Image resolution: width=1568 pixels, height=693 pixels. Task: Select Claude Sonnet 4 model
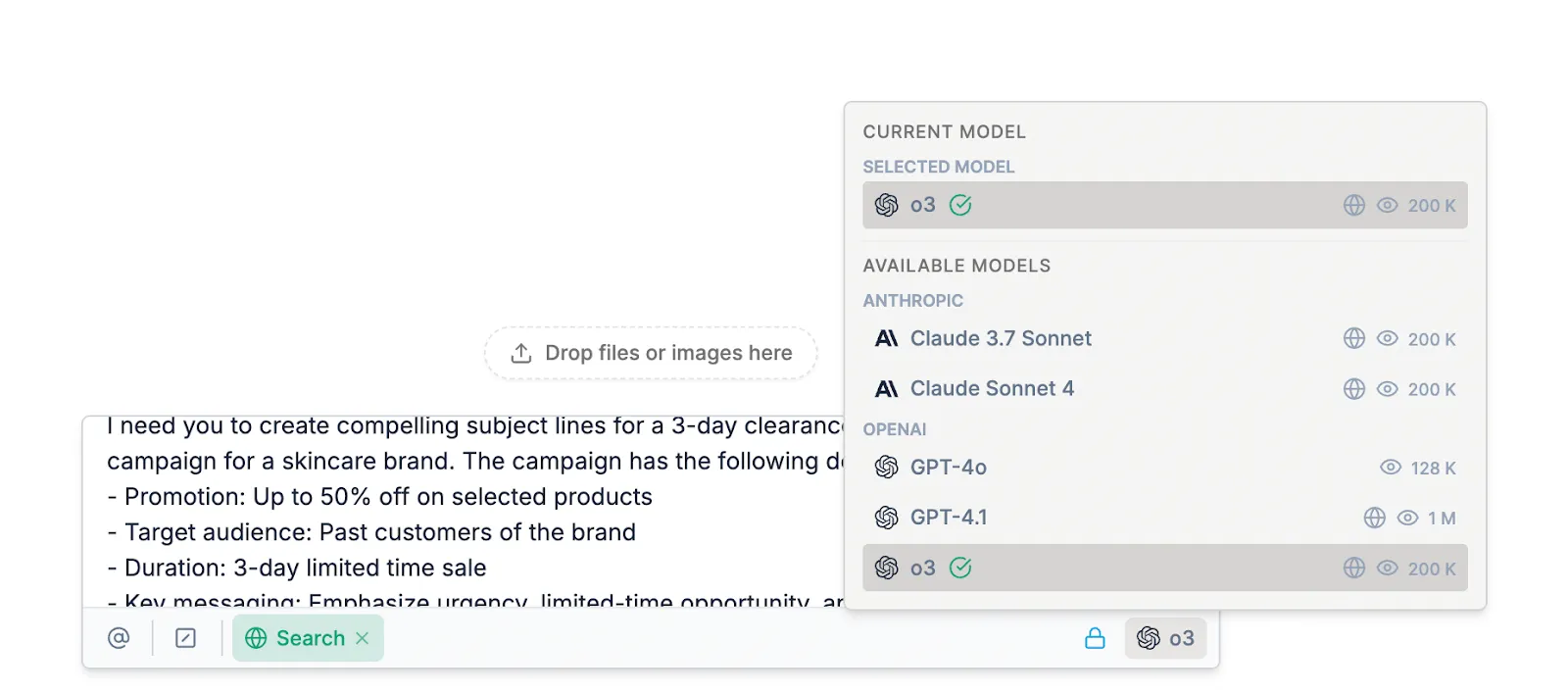point(1165,389)
